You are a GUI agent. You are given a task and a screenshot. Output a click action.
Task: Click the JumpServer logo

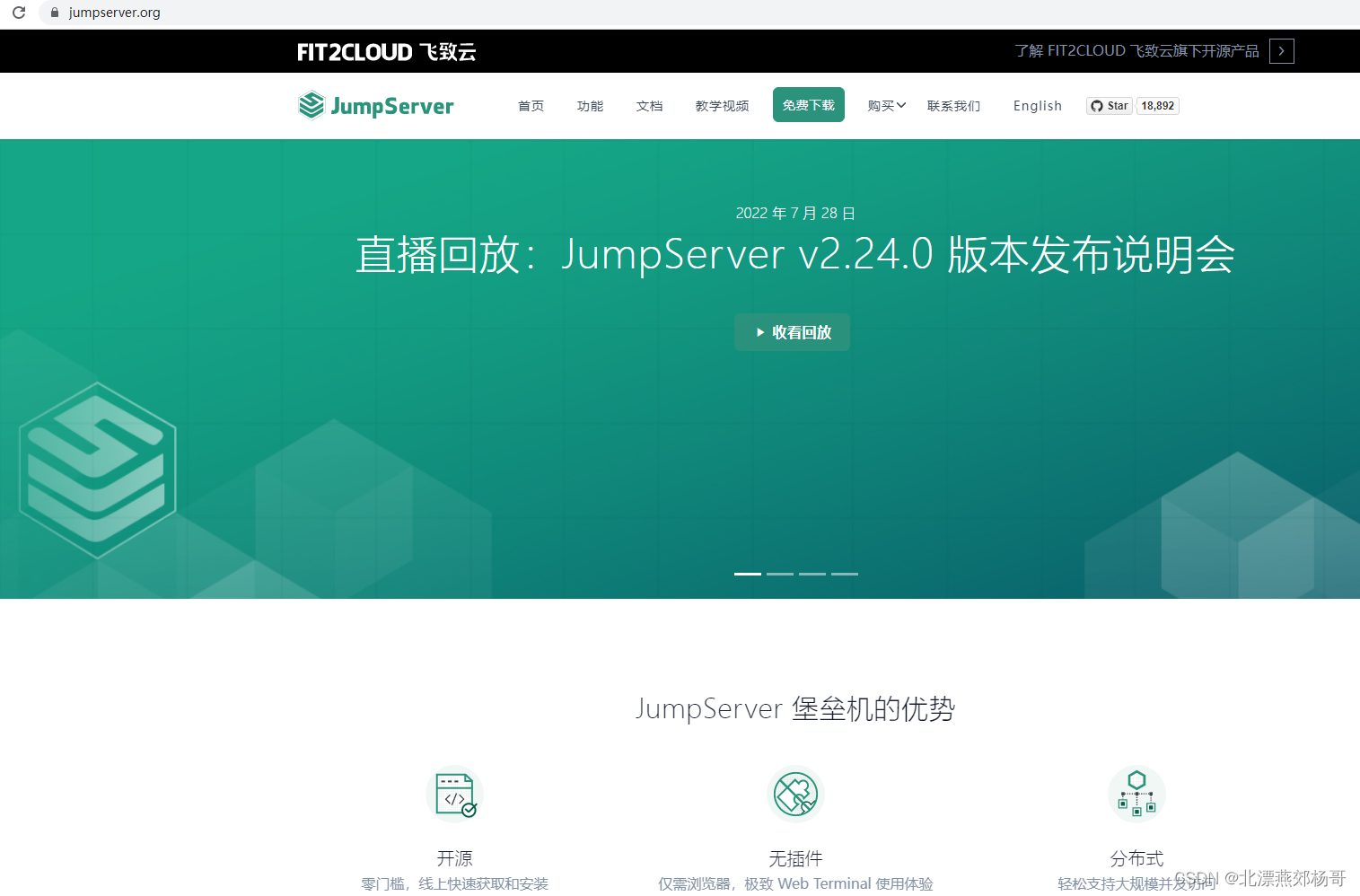375,105
